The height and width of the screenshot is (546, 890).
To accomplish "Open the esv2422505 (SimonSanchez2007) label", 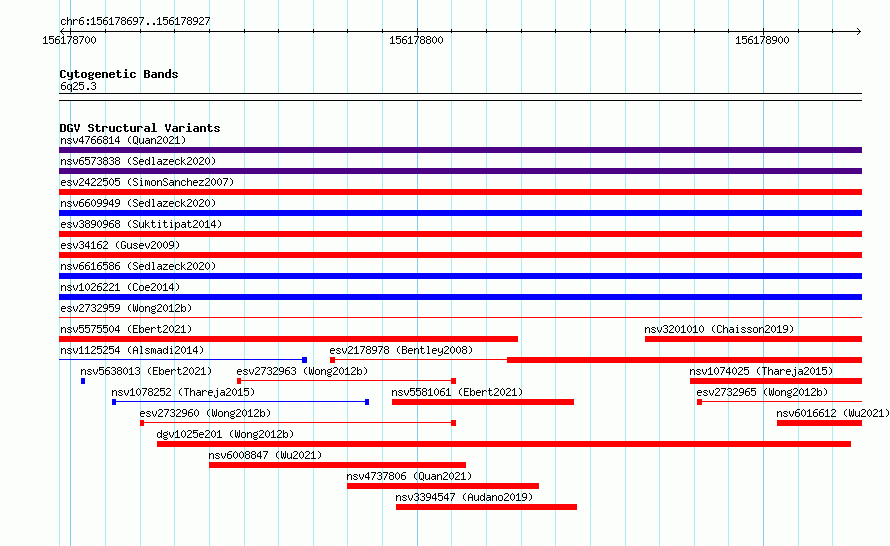I will click(147, 182).
